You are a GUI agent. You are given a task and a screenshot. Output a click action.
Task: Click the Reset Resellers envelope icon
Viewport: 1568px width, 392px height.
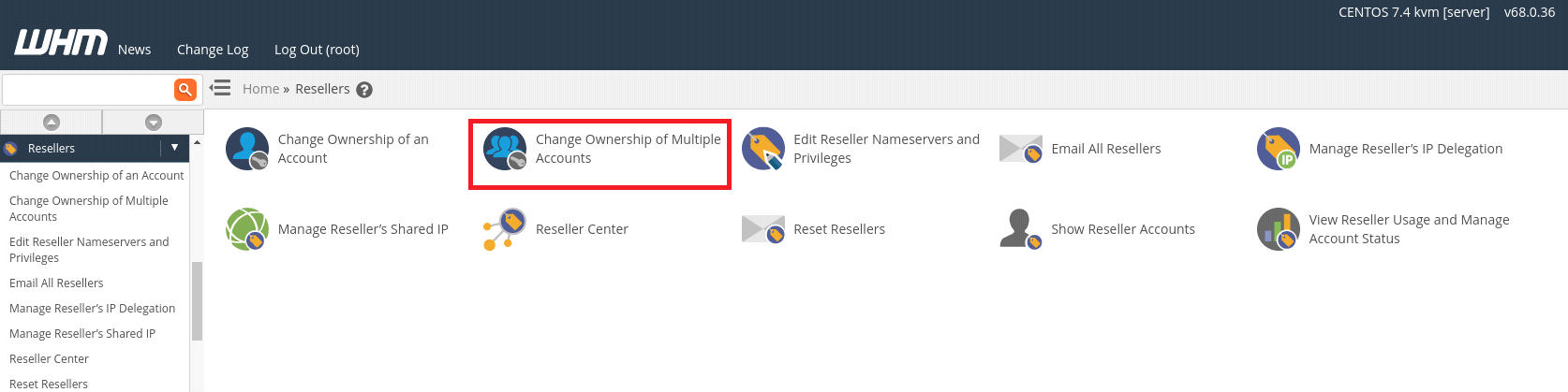(x=763, y=229)
